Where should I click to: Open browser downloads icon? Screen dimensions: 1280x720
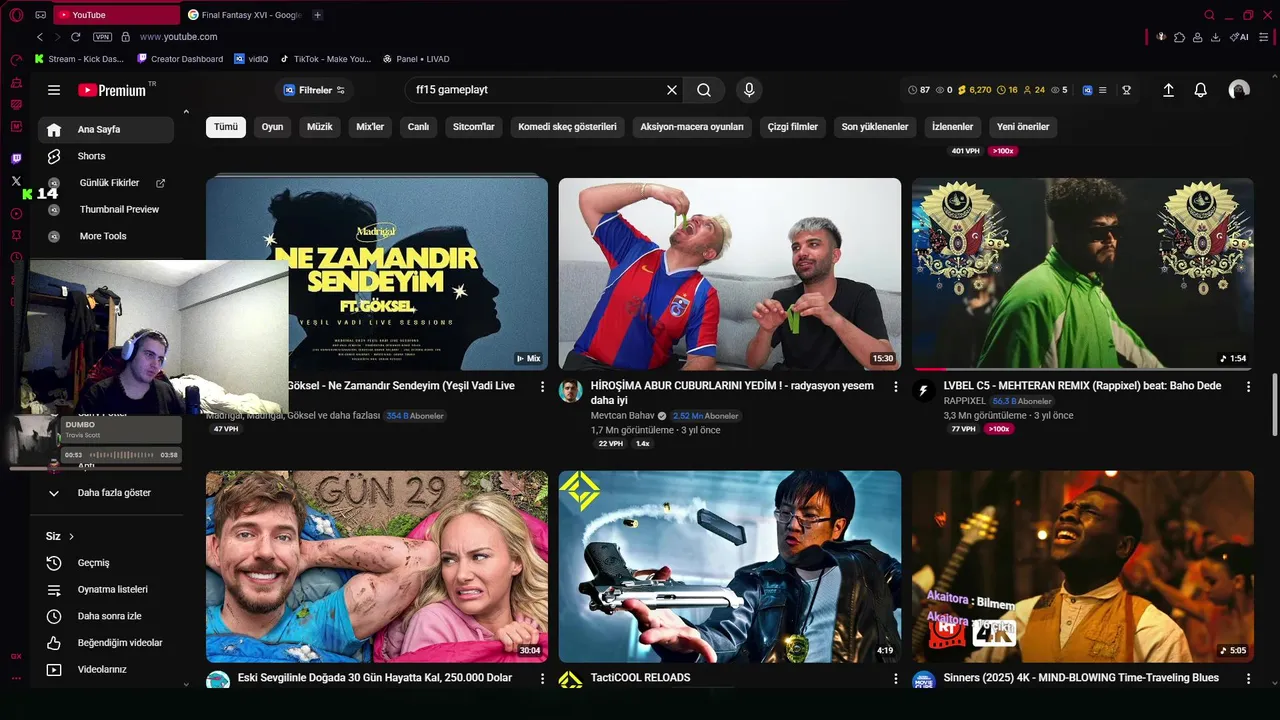click(x=1215, y=37)
